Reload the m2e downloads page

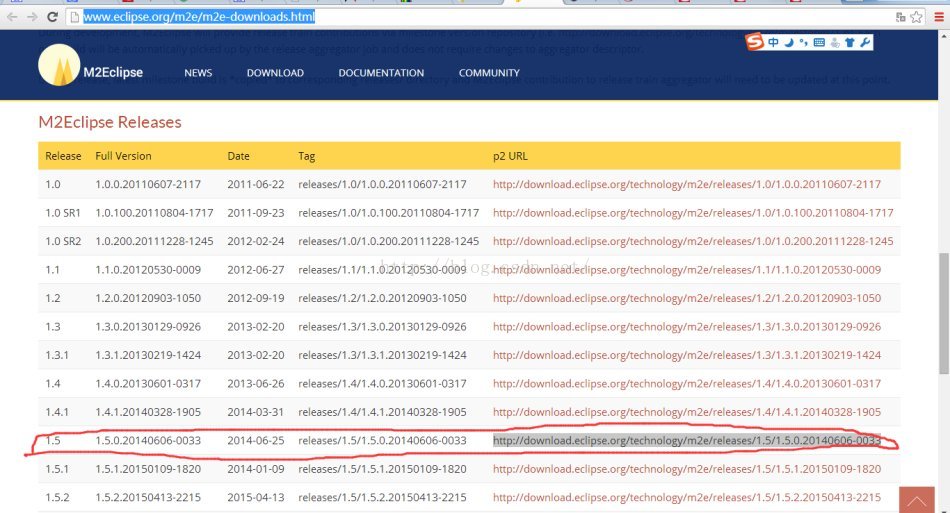pyautogui.click(x=53, y=17)
